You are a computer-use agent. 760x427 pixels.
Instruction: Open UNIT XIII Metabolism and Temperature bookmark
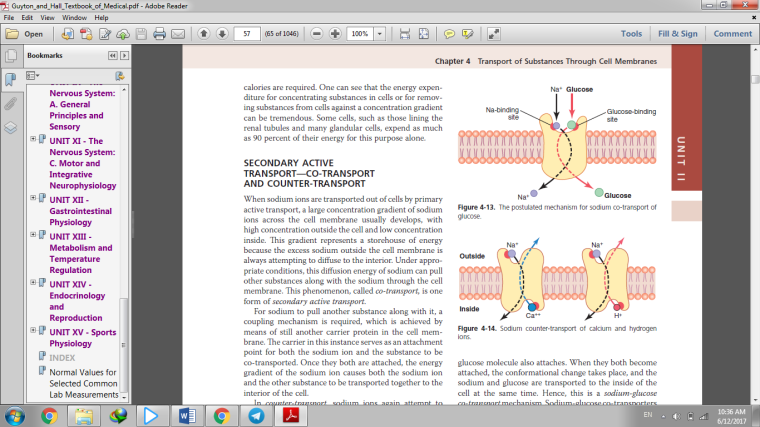click(80, 253)
